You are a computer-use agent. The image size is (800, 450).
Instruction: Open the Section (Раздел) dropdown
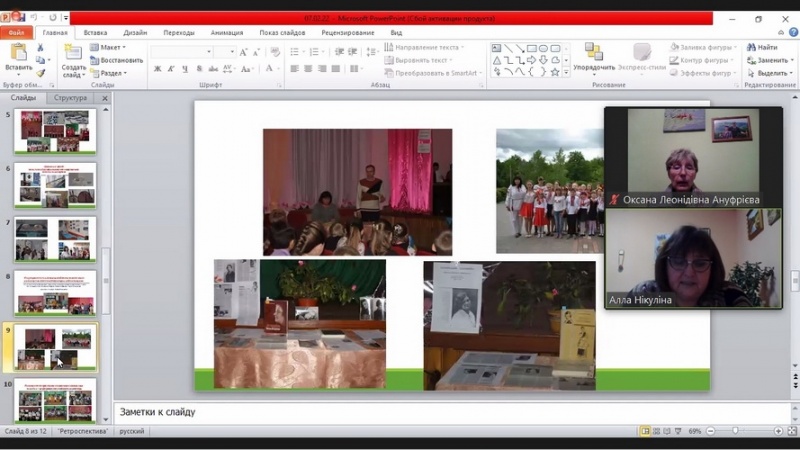pyautogui.click(x=111, y=73)
